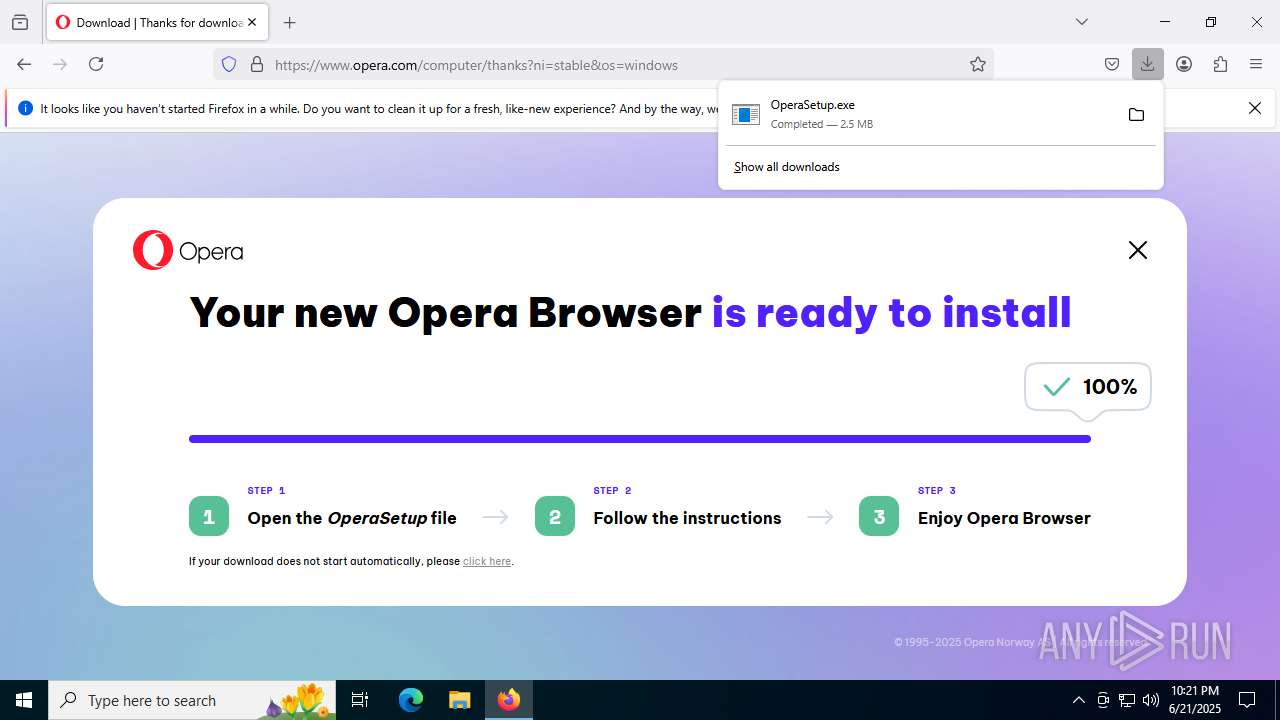Open the Windows notification center
Viewport: 1280px width, 720px height.
click(x=1247, y=700)
